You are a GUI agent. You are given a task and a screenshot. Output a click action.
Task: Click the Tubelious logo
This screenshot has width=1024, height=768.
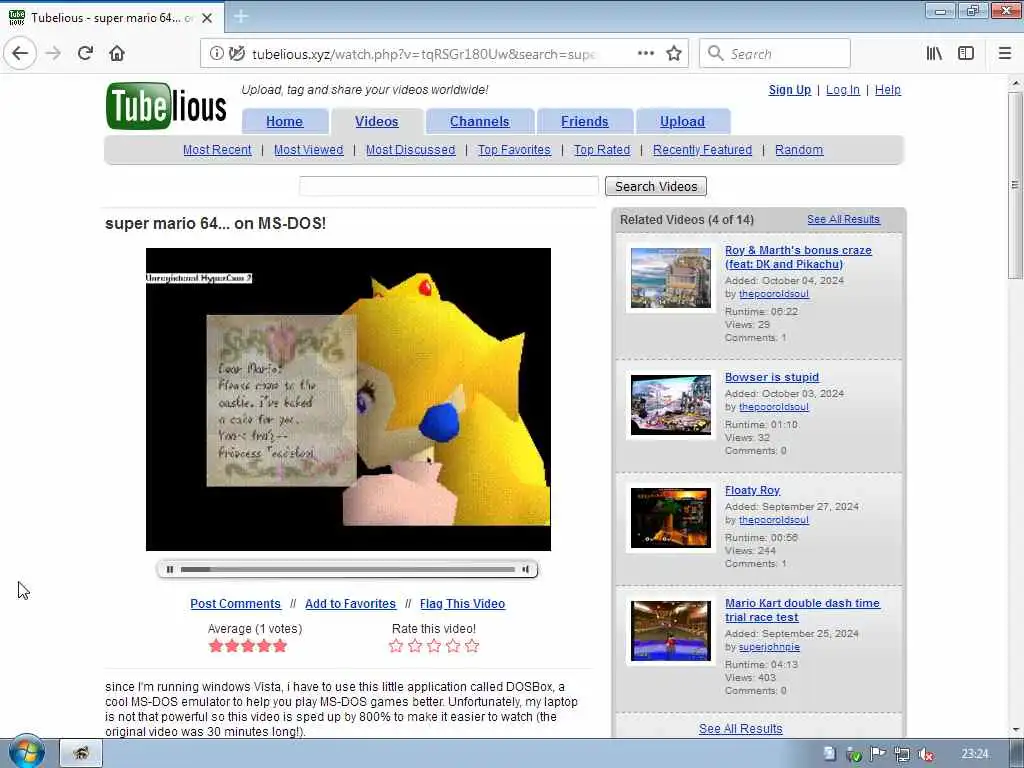[x=166, y=106]
